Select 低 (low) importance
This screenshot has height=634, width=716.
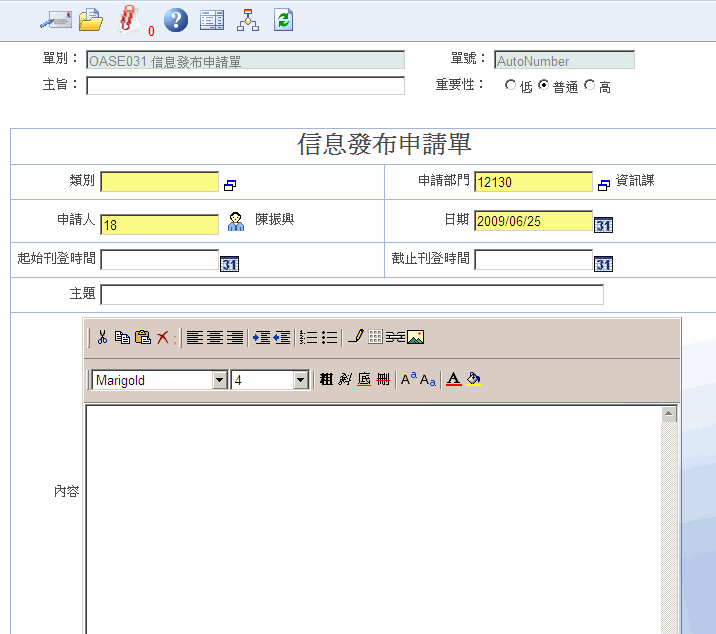tap(511, 86)
